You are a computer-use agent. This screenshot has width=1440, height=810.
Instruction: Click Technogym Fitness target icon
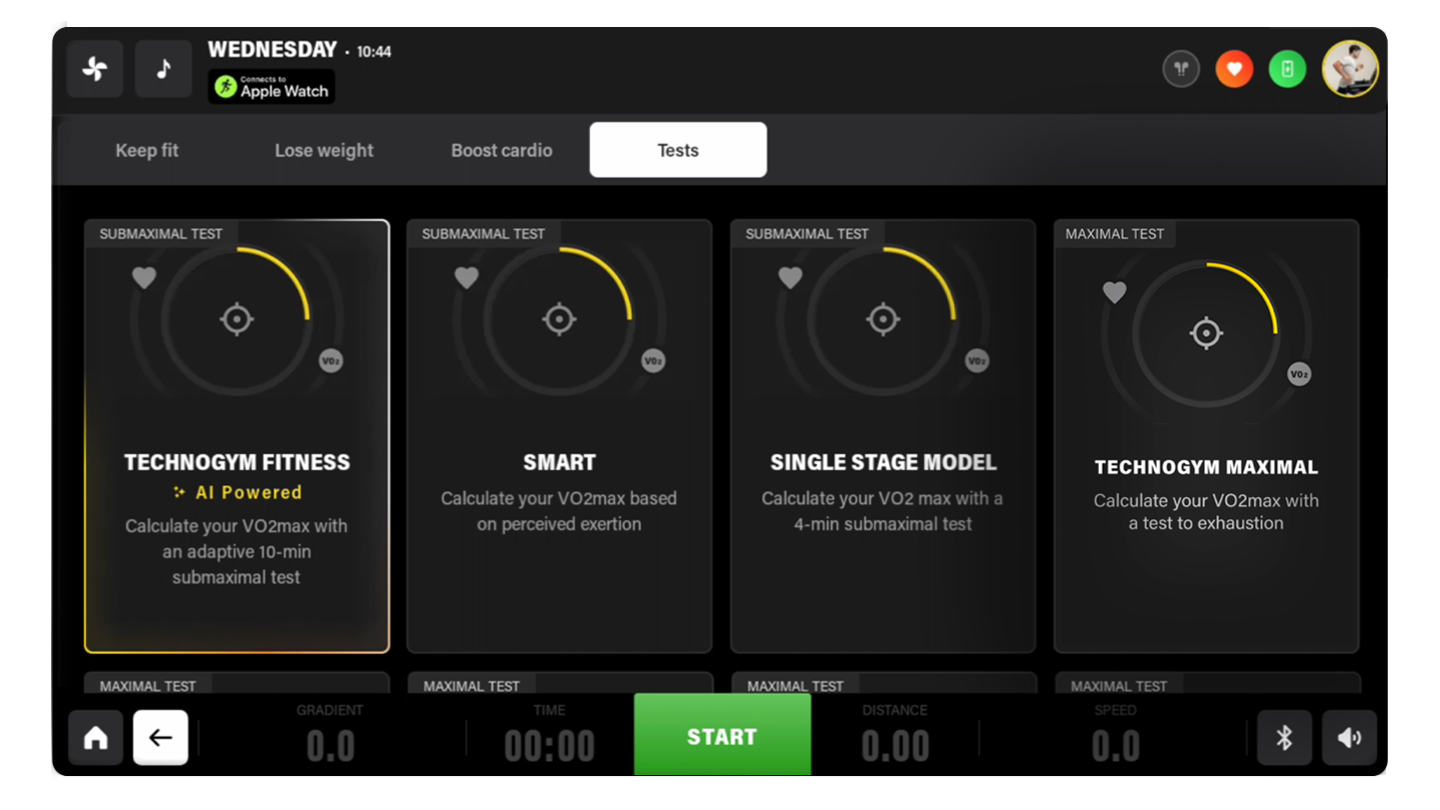point(236,320)
